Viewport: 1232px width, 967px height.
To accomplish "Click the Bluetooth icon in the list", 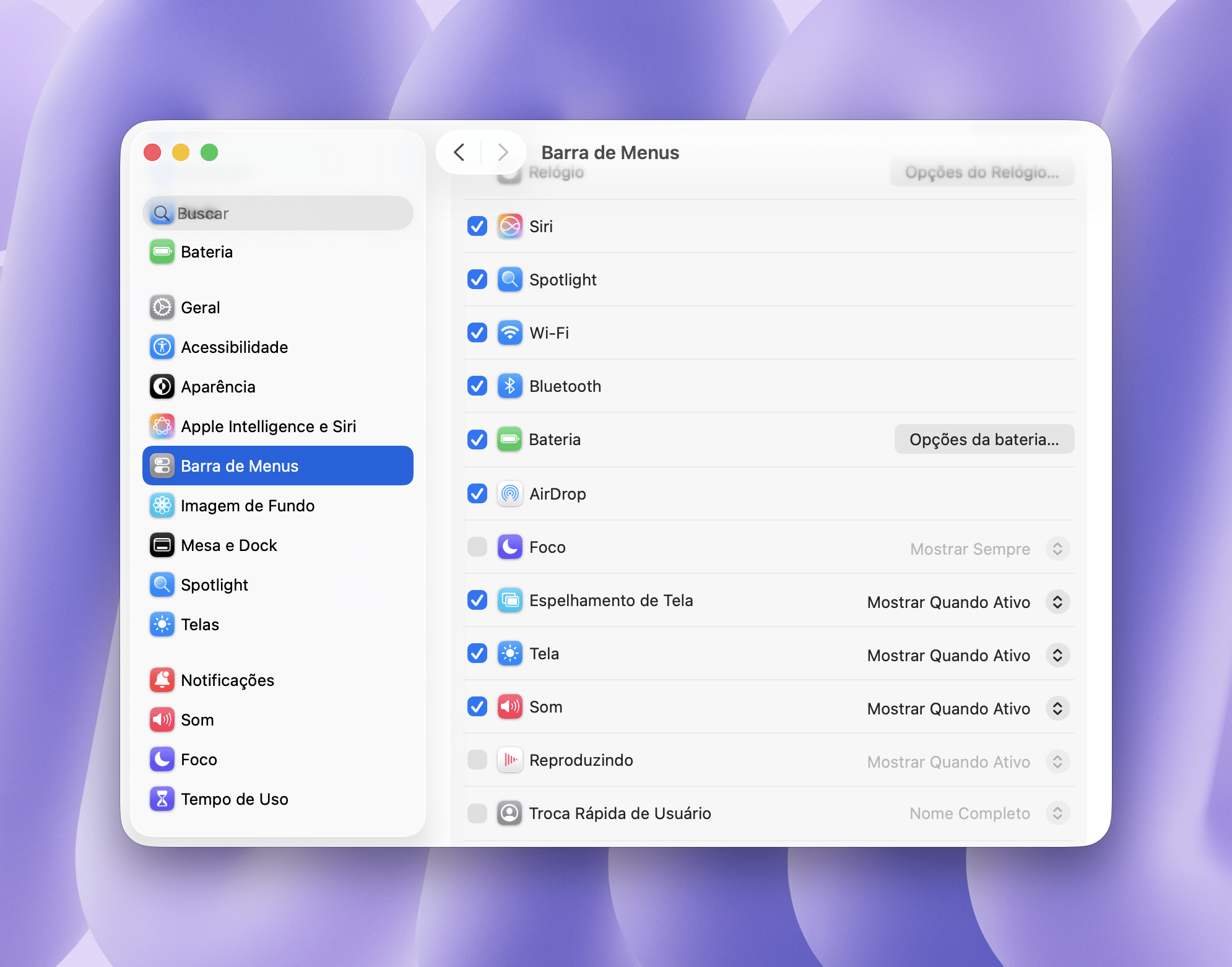I will click(x=510, y=386).
